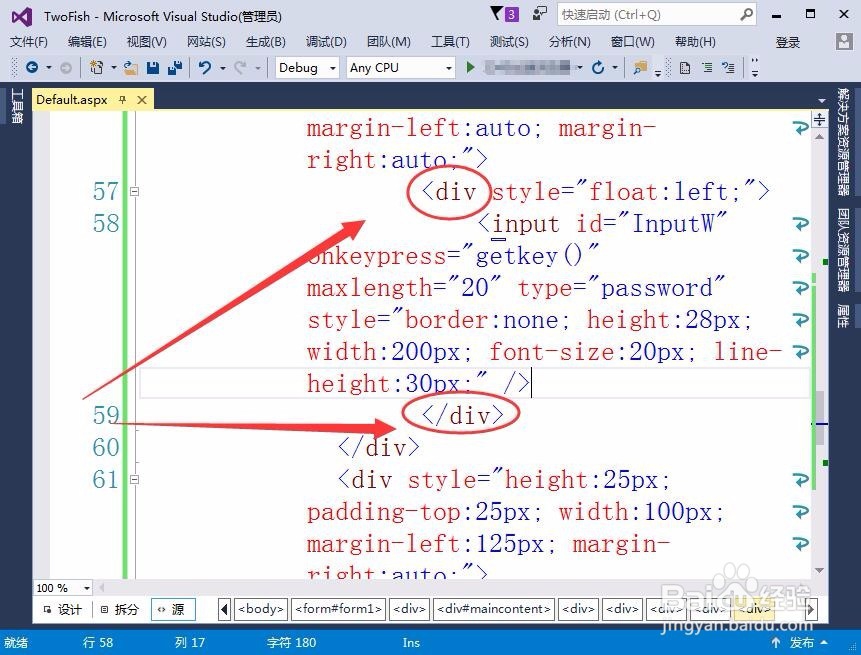Pin the Default.aspx tab

pos(122,99)
